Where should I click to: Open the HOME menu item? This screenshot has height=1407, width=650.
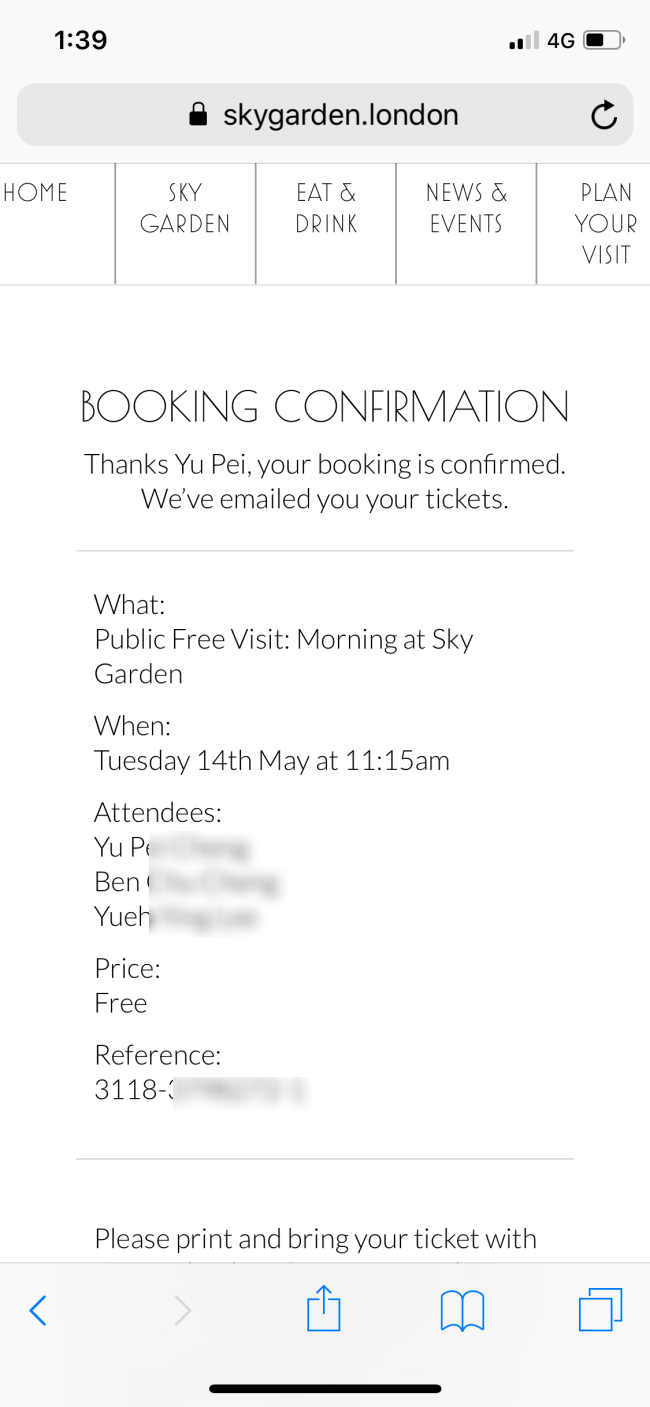coord(35,193)
